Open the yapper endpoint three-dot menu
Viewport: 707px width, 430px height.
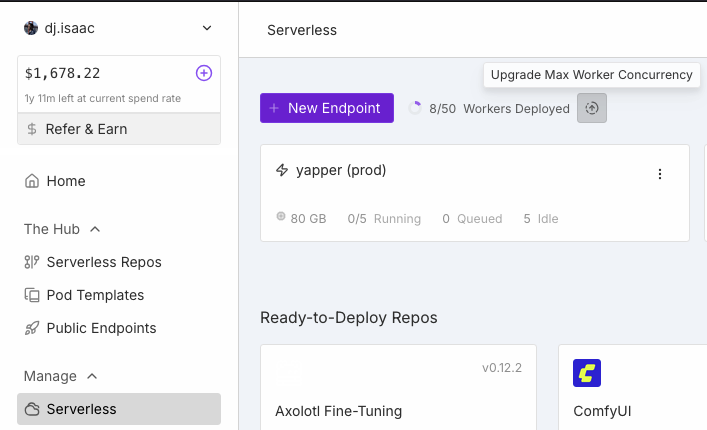(659, 174)
